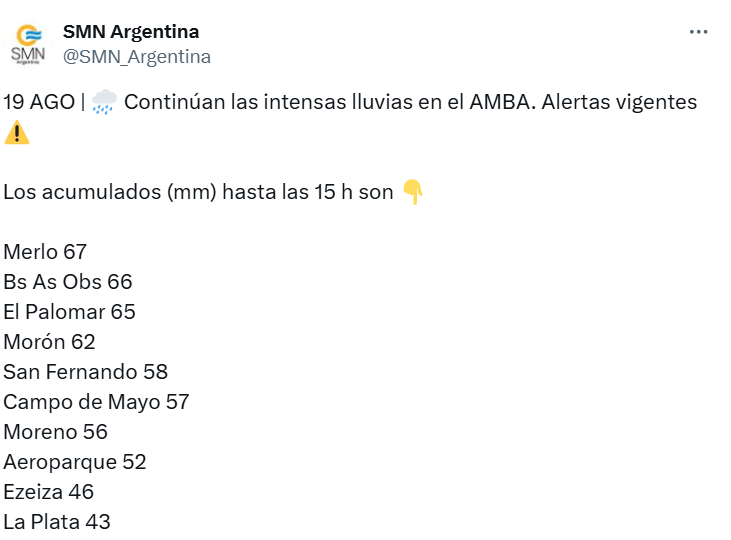
Task: Click the @SMN_Argentina handle
Action: (x=137, y=57)
